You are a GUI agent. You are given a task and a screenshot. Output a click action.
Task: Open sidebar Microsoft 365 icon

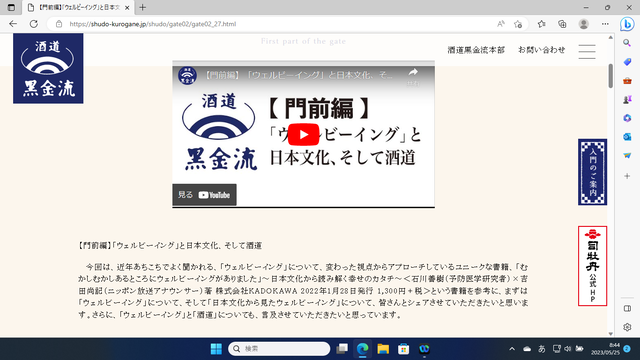click(x=627, y=118)
